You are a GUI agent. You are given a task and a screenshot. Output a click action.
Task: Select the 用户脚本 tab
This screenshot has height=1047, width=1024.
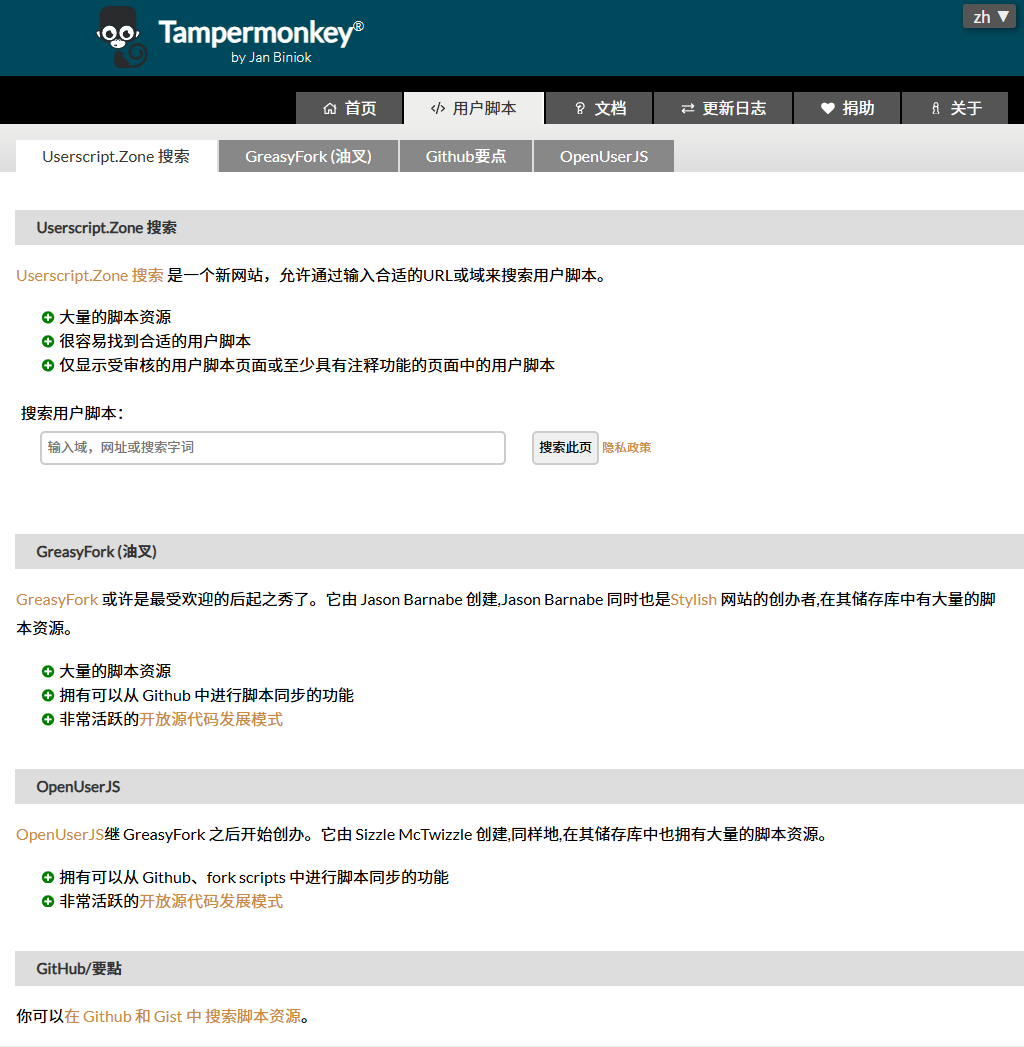tap(474, 108)
